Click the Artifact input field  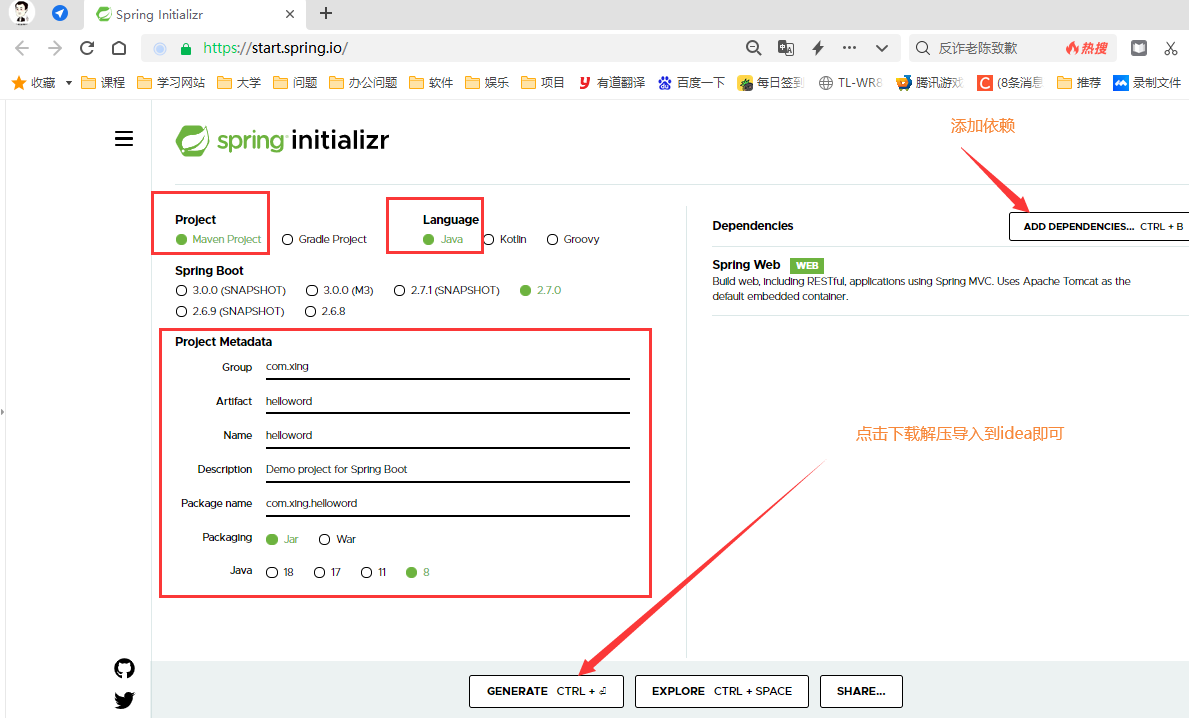447,401
